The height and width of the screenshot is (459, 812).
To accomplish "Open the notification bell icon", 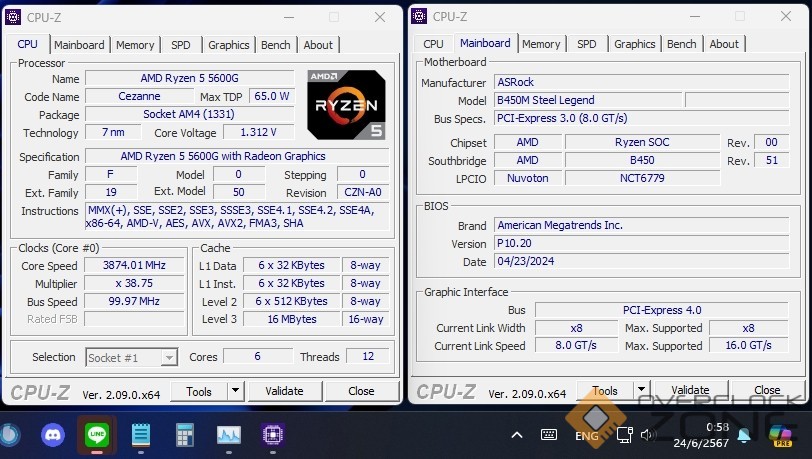I will tap(744, 435).
